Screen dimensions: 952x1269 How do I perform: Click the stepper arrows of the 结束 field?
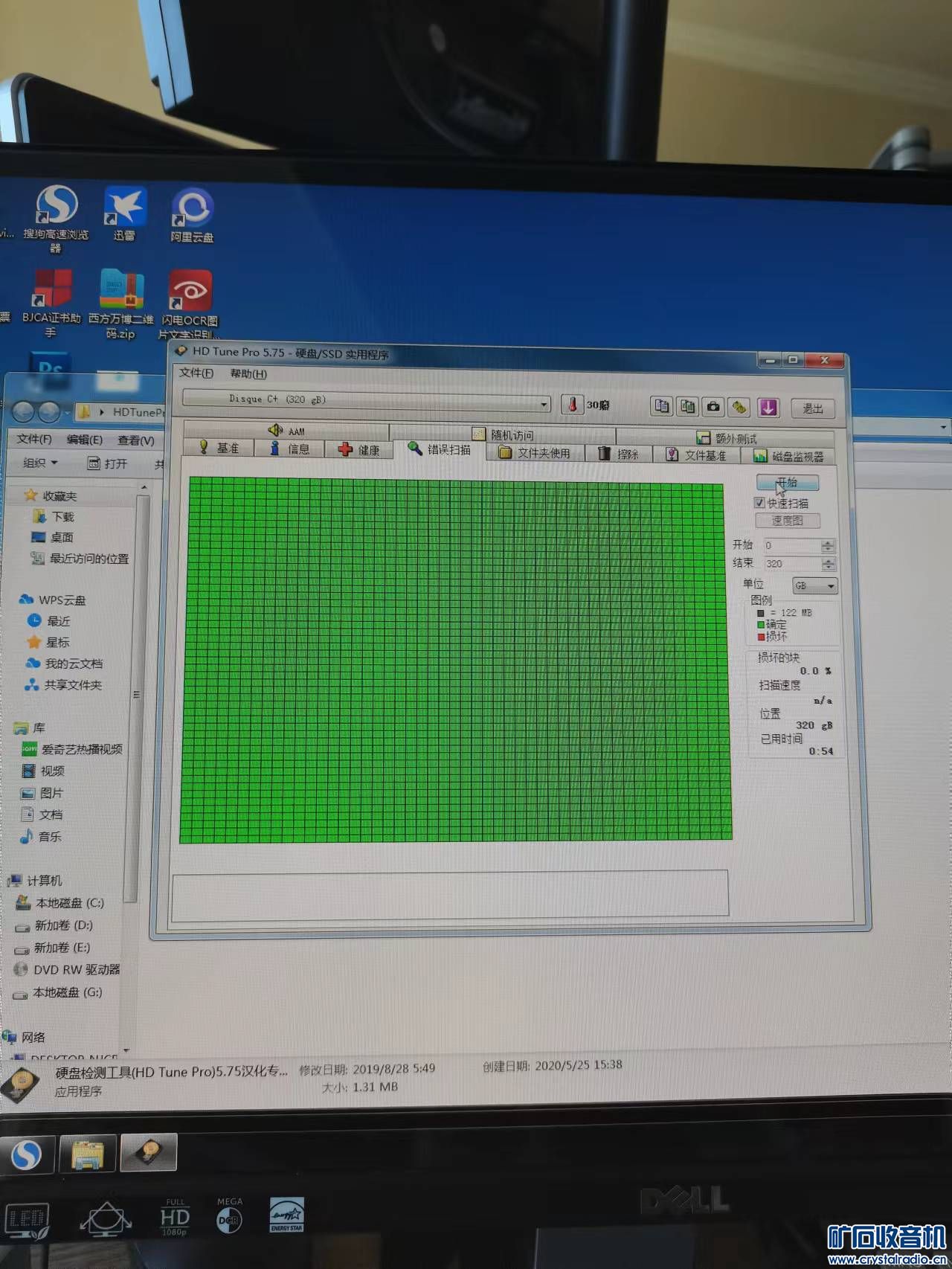point(828,565)
